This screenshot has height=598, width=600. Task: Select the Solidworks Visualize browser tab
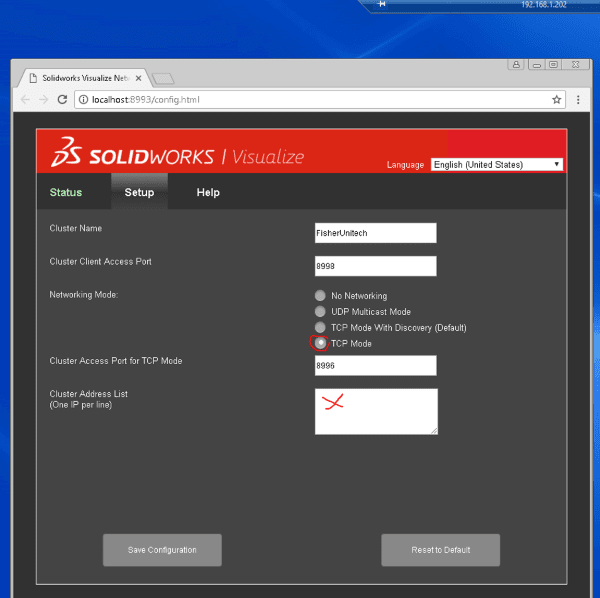click(x=86, y=78)
